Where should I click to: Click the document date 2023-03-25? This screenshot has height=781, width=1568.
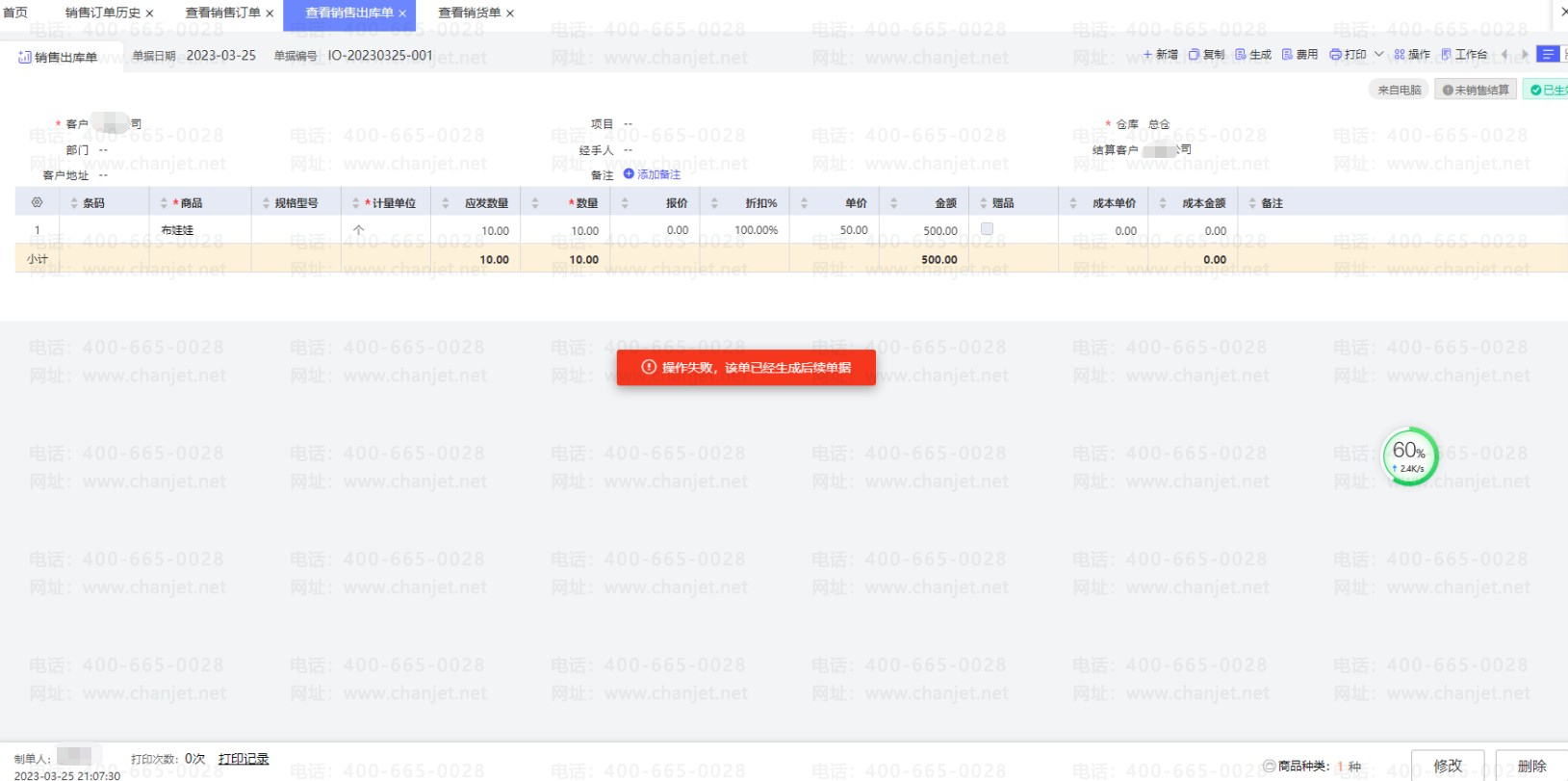[221, 56]
